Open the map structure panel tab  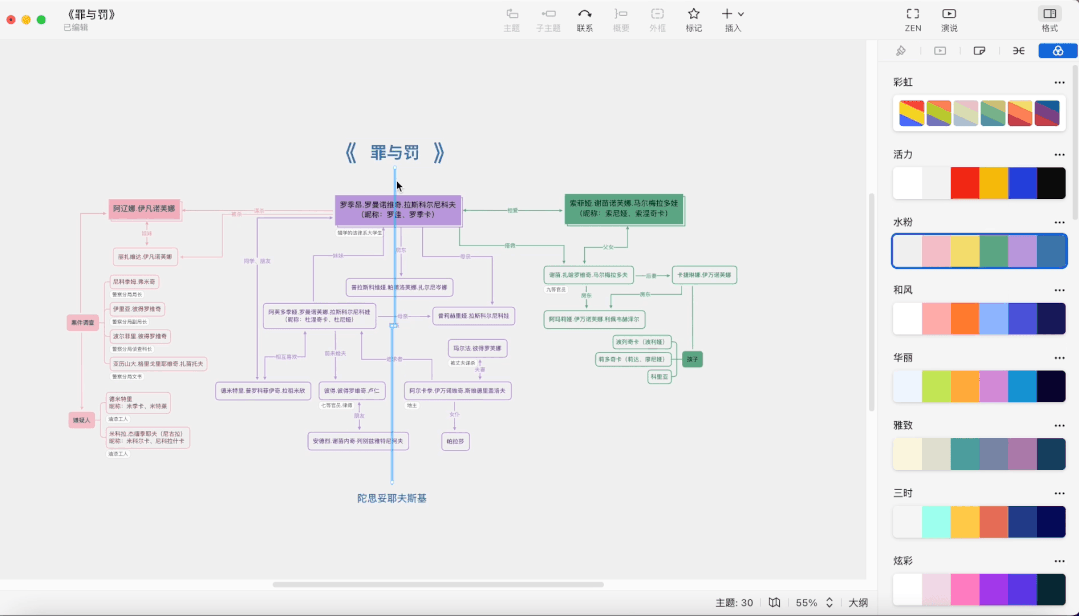tap(1018, 51)
